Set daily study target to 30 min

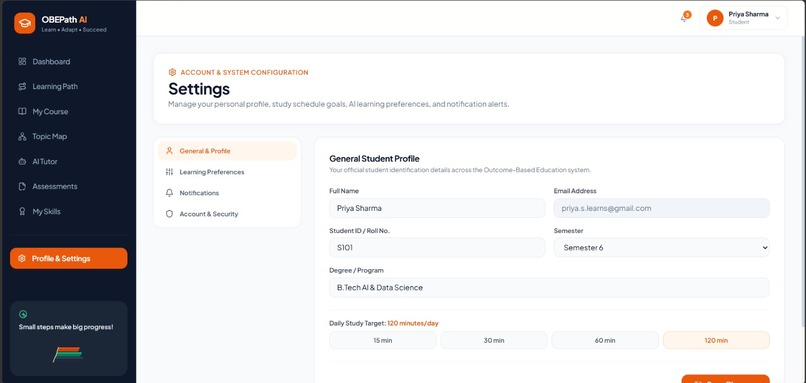(x=494, y=340)
